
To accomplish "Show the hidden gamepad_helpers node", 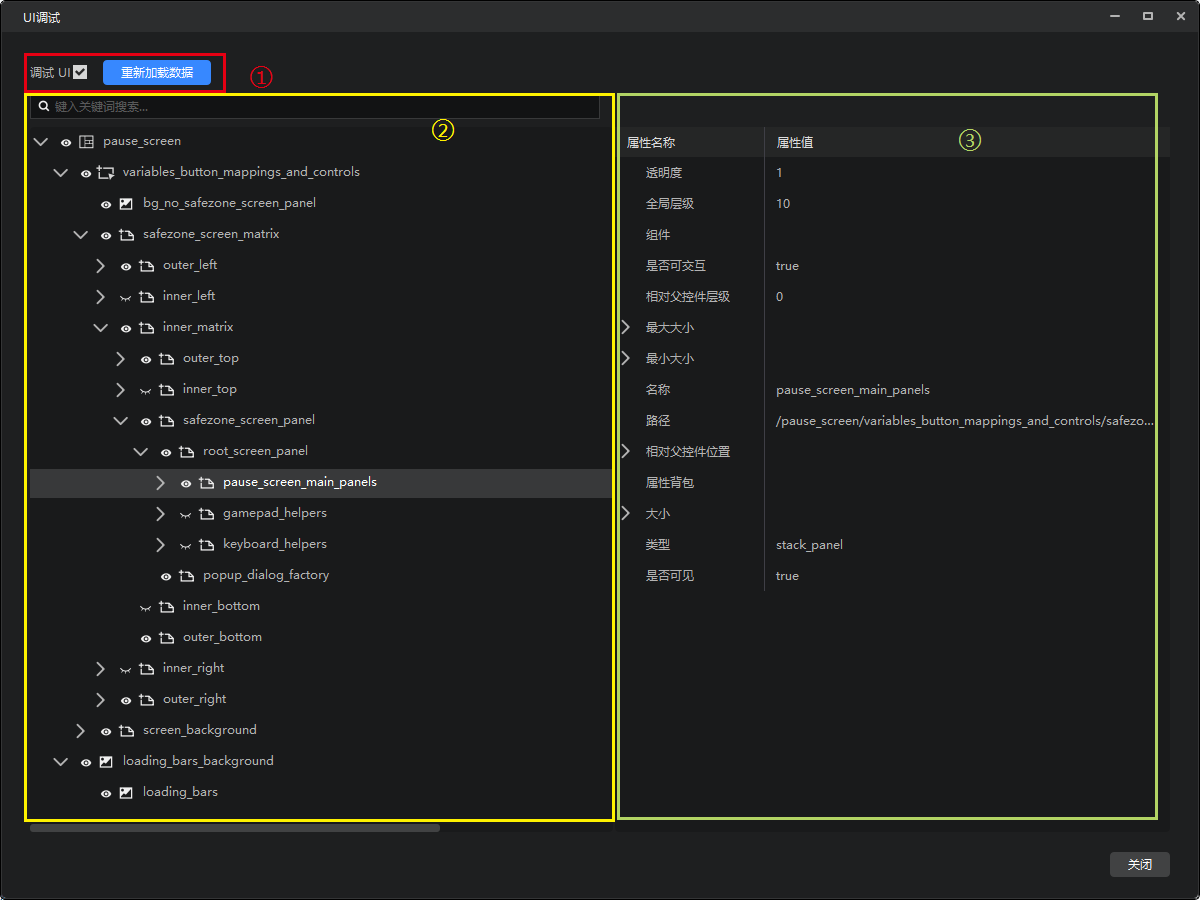I will (186, 515).
